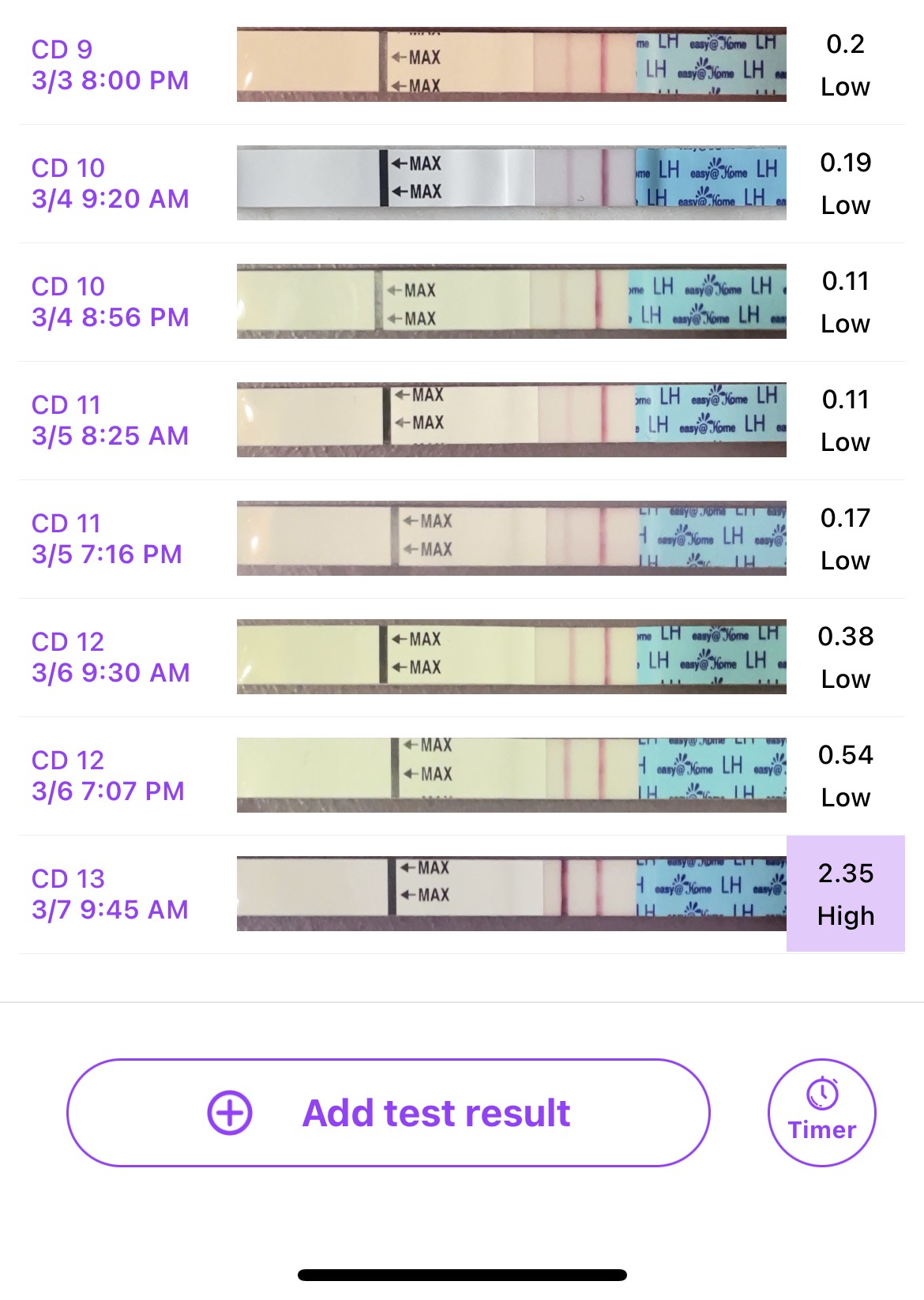
Task: Open the 3/6 9:30 AM test strip image
Action: 511,657
